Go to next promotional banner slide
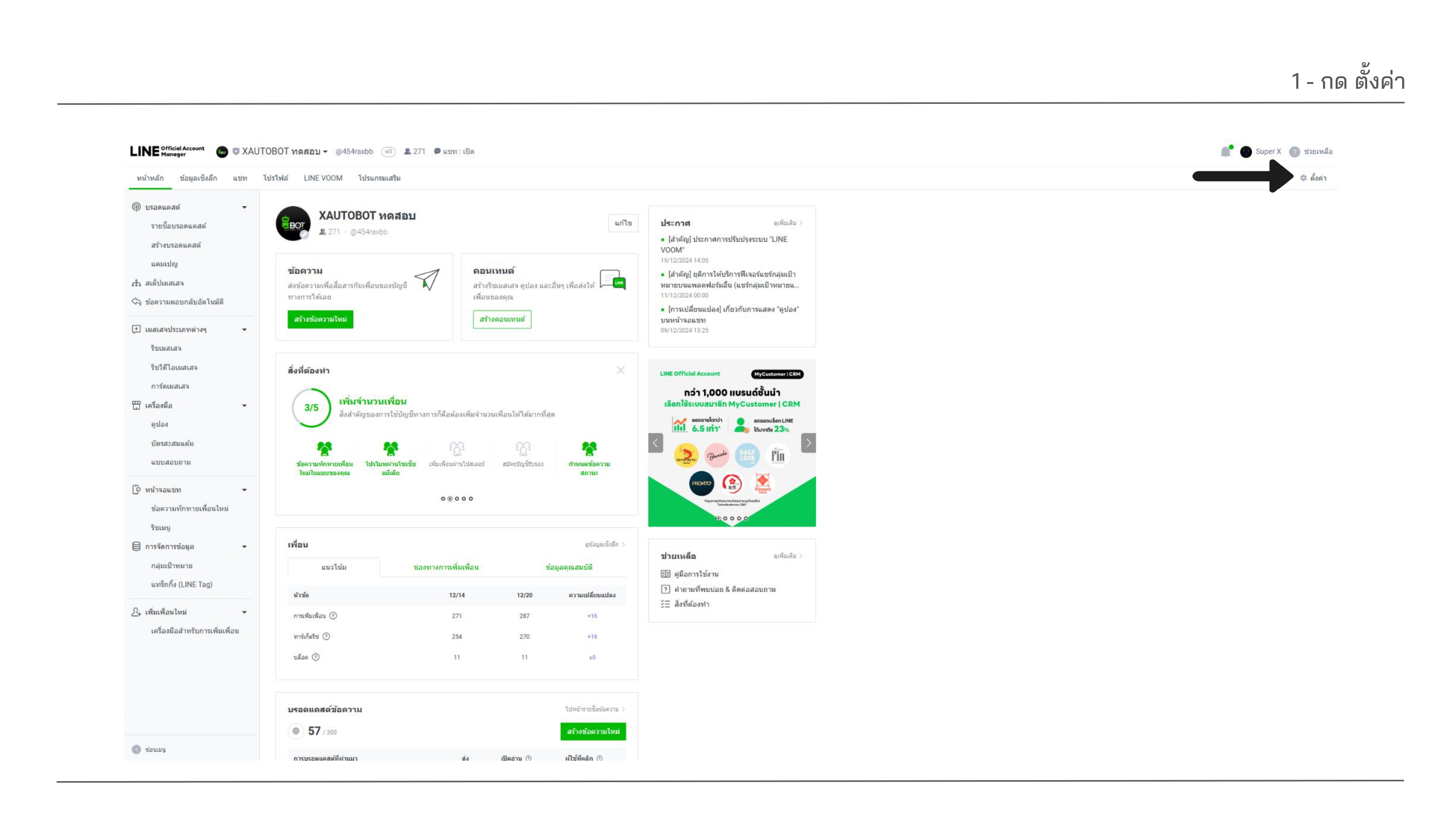This screenshot has width=1456, height=819. tap(808, 442)
